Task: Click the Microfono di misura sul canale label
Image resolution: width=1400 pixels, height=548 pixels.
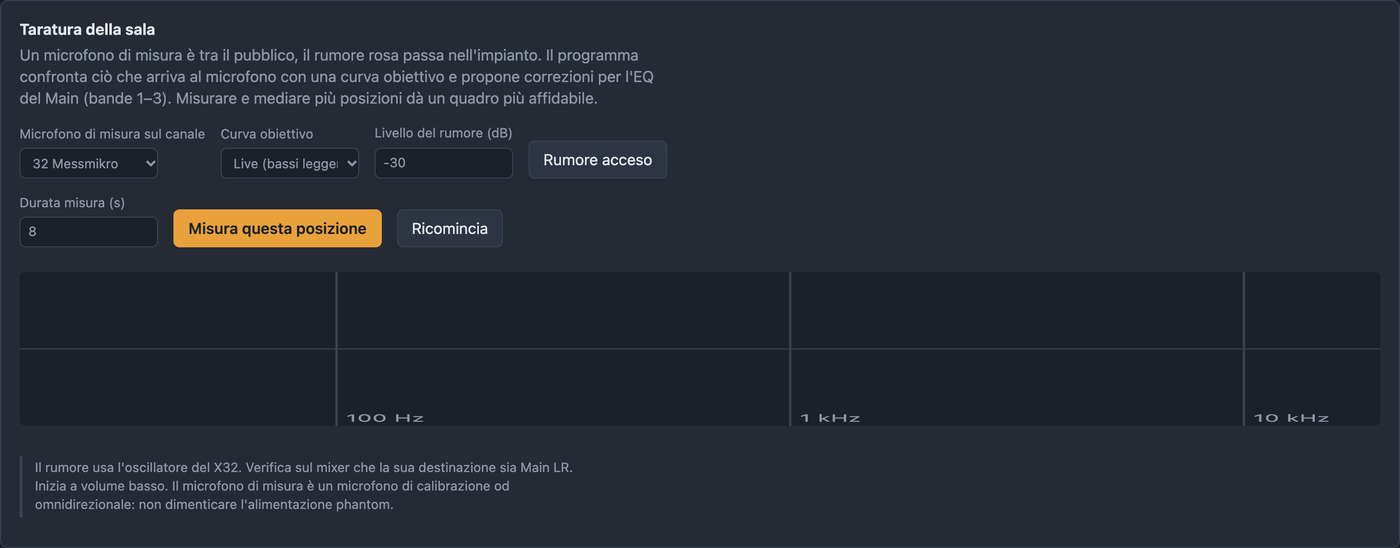Action: click(112, 134)
